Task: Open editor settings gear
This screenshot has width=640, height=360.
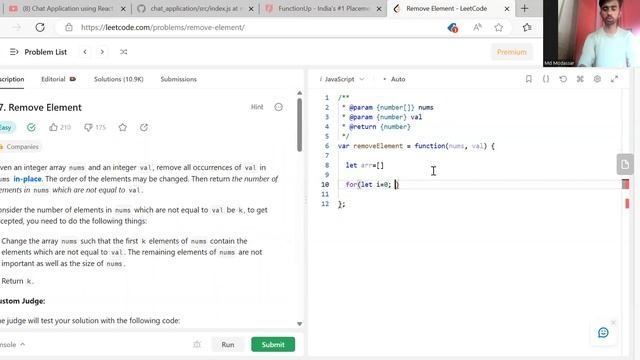Action: click(597, 79)
